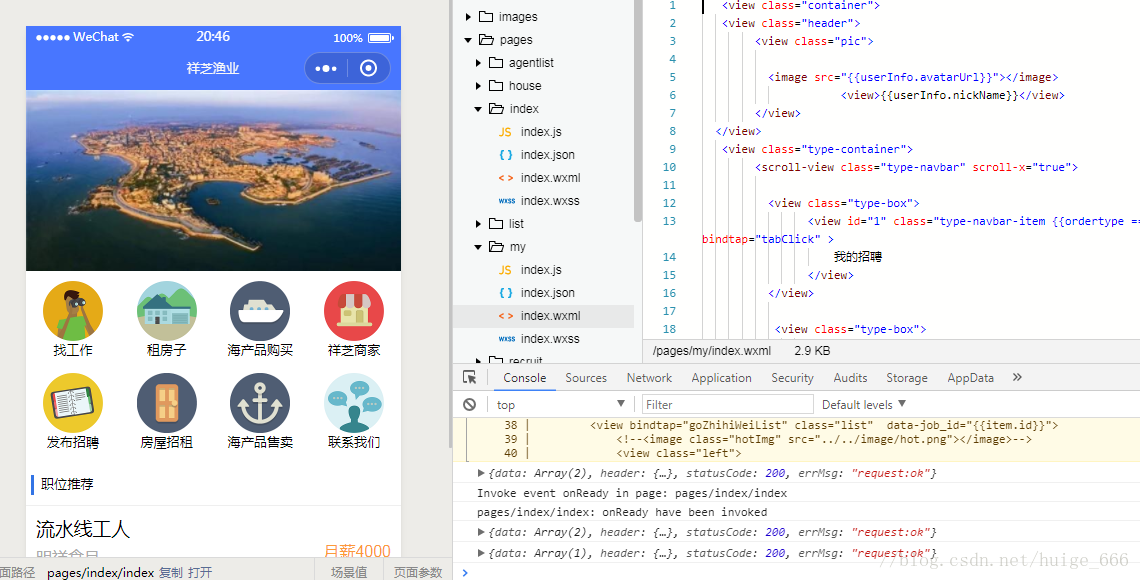Click the inspect element picker icon
This screenshot has width=1140, height=580.
tap(470, 377)
